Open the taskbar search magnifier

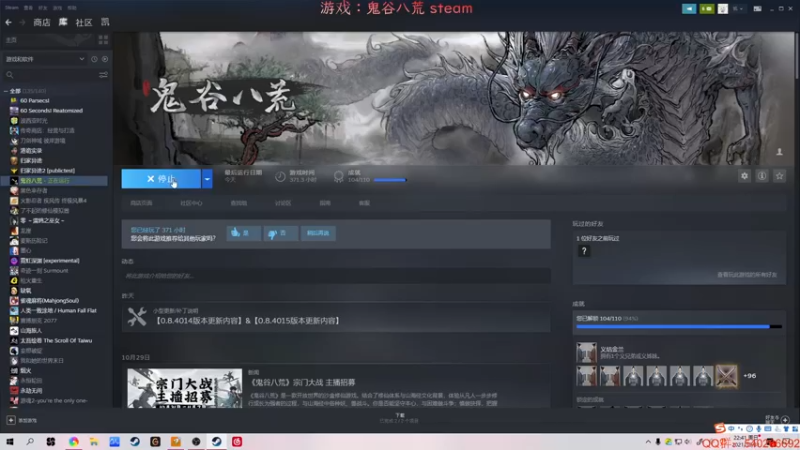click(x=30, y=442)
